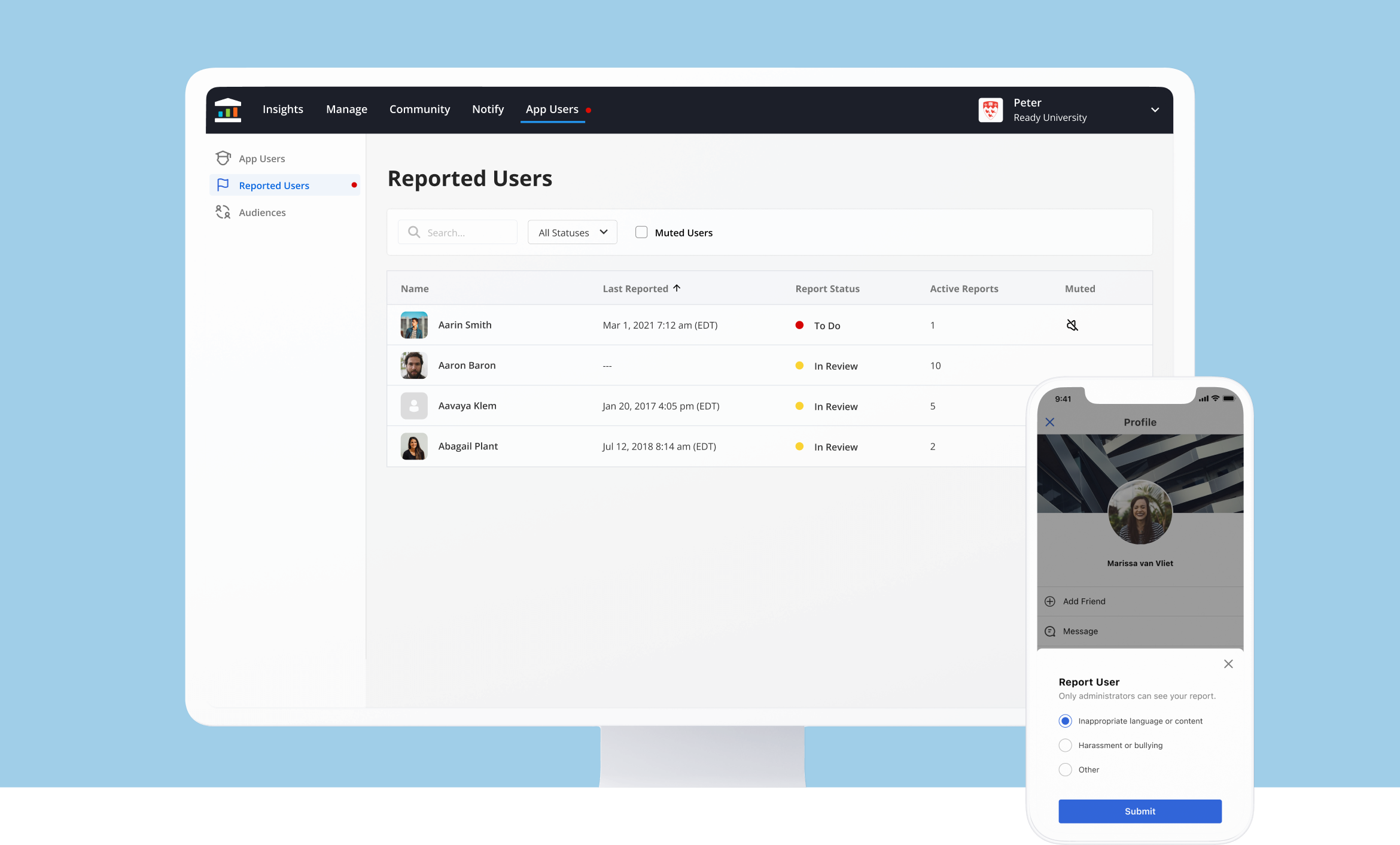The image size is (1400, 845).
Task: Expand the Peter account menu chevron
Action: (x=1155, y=110)
